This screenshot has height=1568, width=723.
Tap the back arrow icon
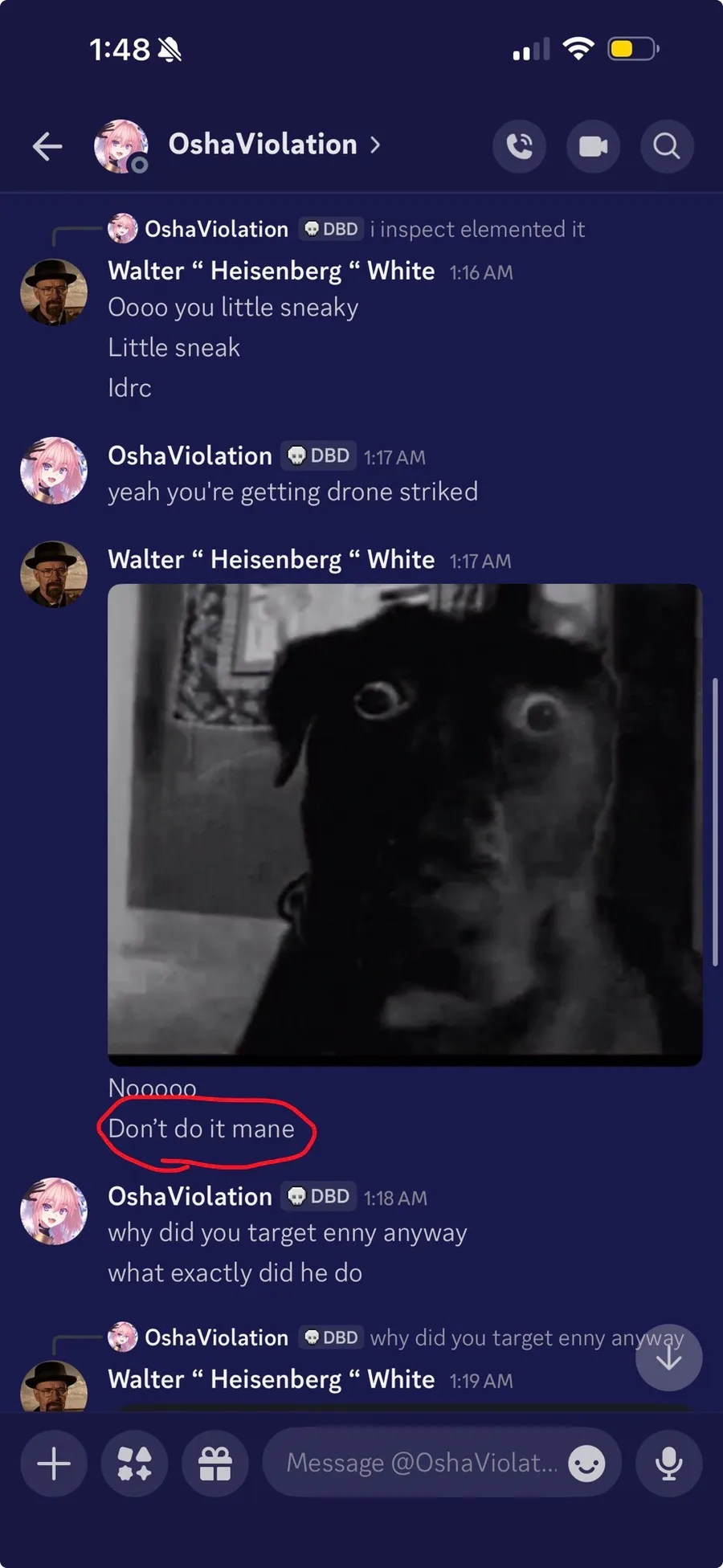(x=47, y=146)
